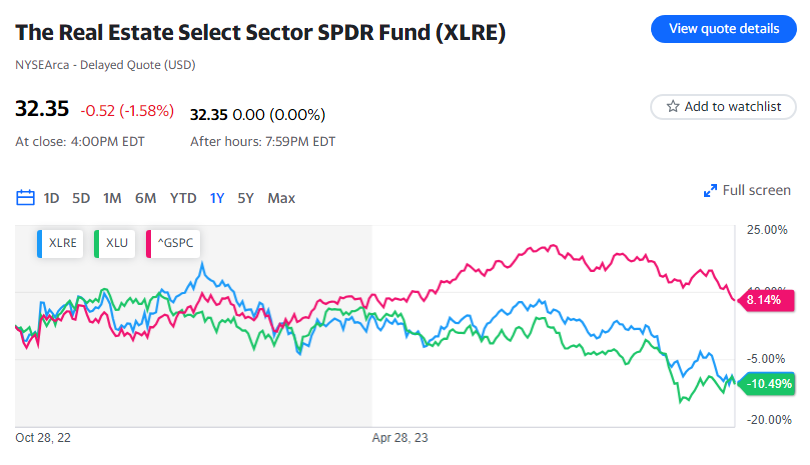Click the Apr 28, 23 date marker
Viewport: 810px width, 465px height.
[x=400, y=438]
